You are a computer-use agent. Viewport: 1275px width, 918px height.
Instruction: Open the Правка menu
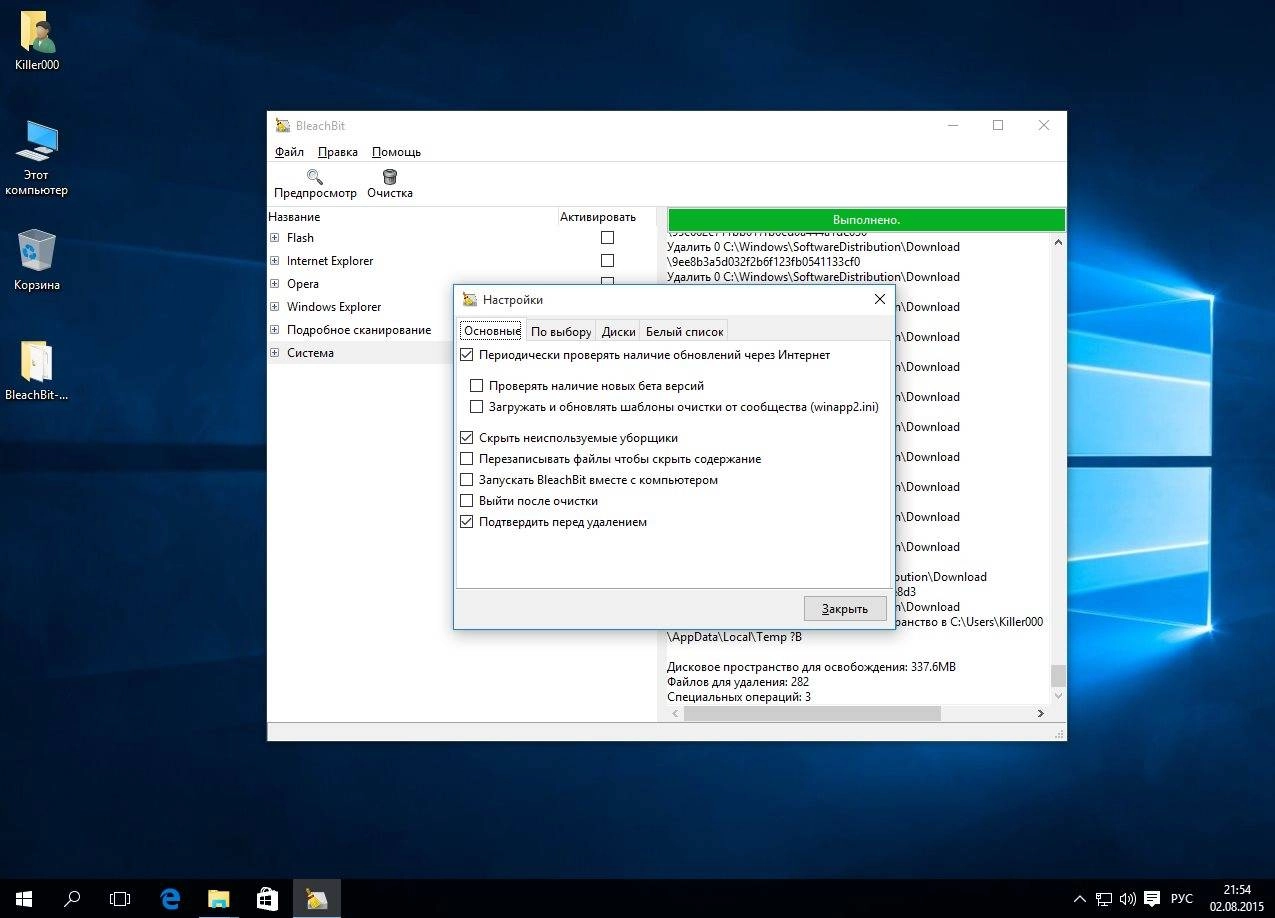338,152
